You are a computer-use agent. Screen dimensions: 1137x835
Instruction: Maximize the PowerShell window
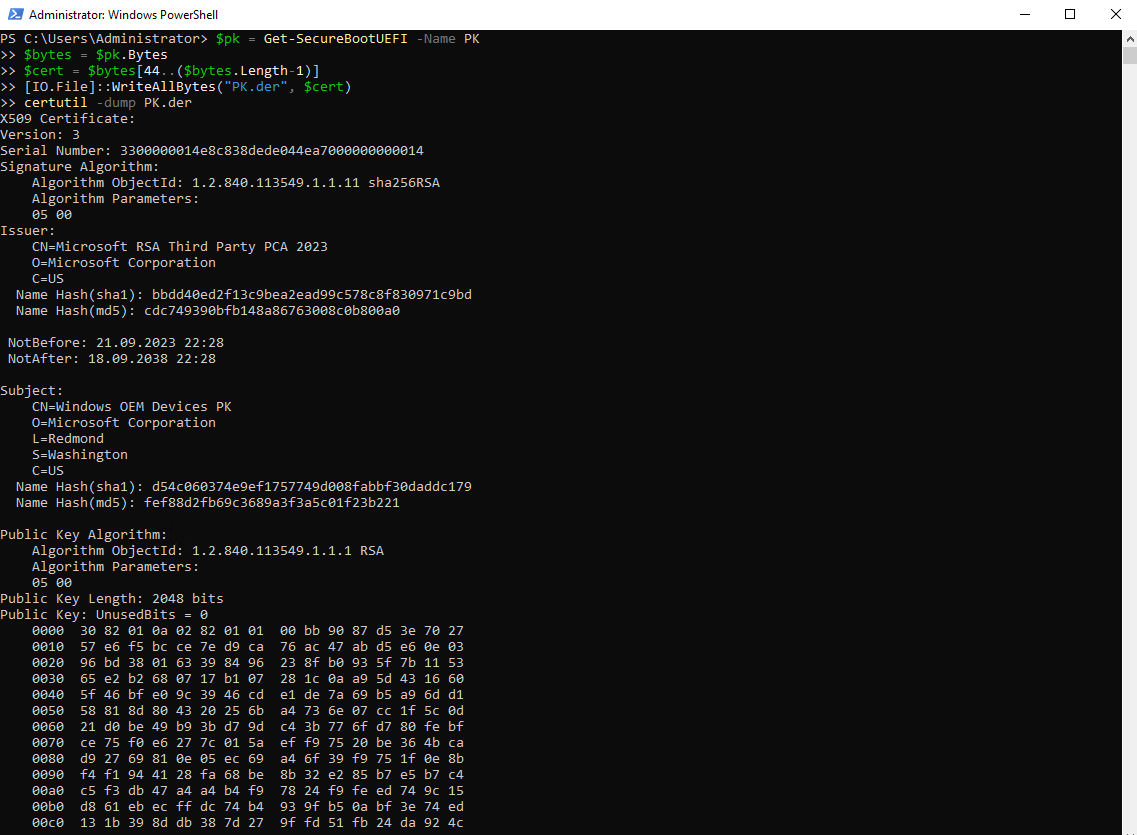click(x=1070, y=14)
